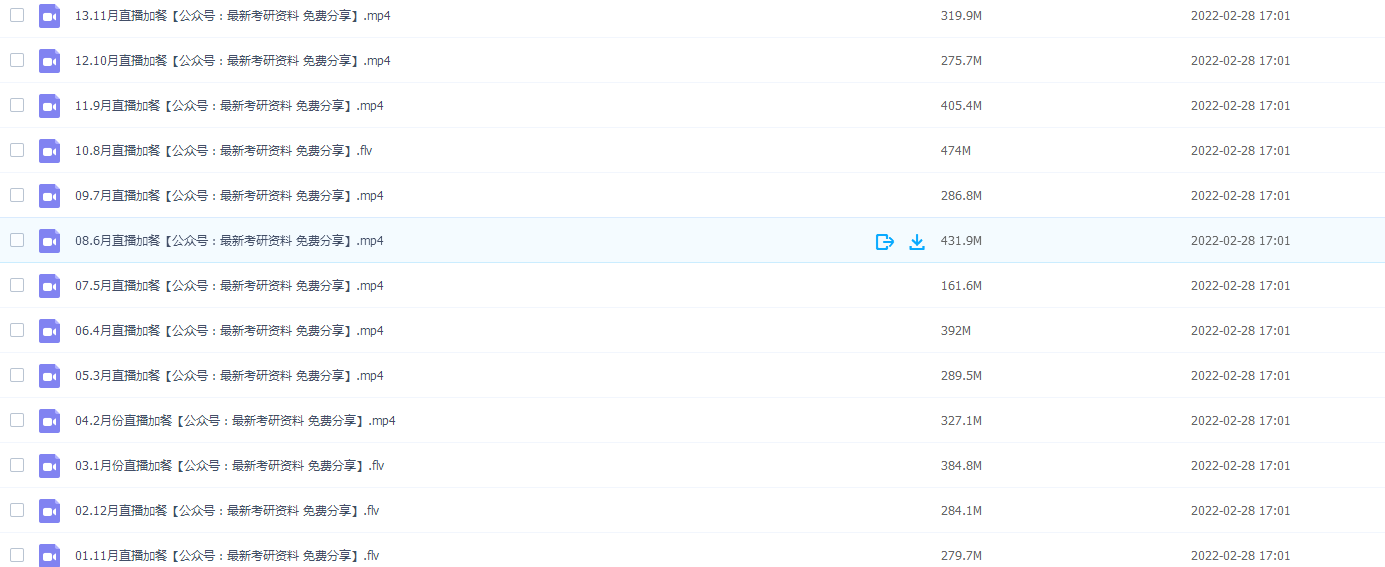Check the box for 04.2月份直播加餐
Image resolution: width=1385 pixels, height=567 pixels.
tap(17, 420)
